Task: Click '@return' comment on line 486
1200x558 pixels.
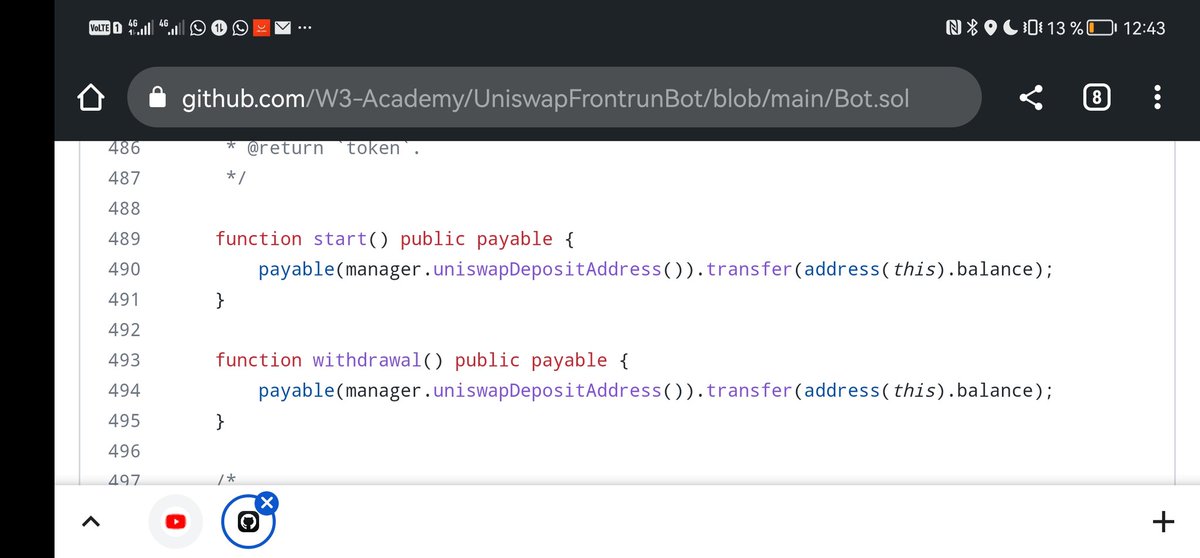Action: [x=285, y=148]
